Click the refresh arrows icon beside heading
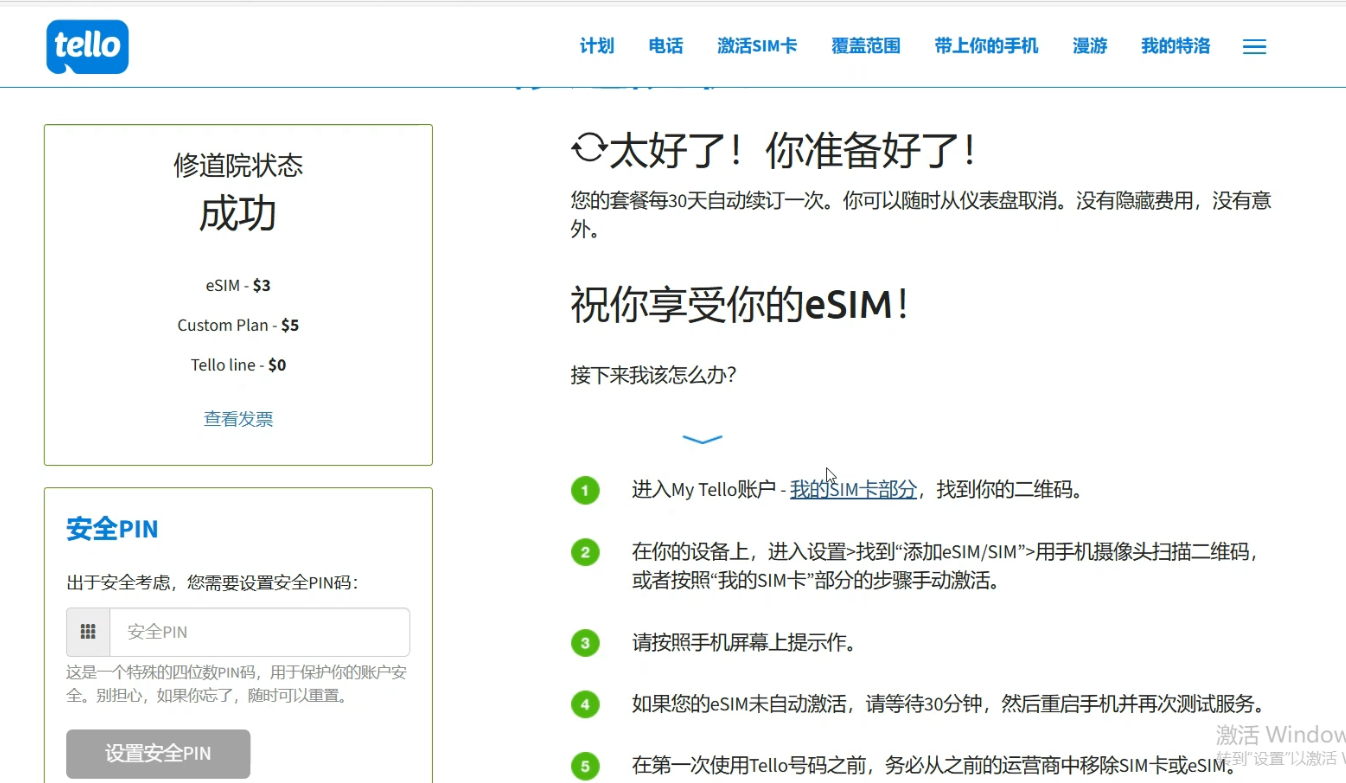Viewport: 1346px width, 783px height. pos(588,149)
